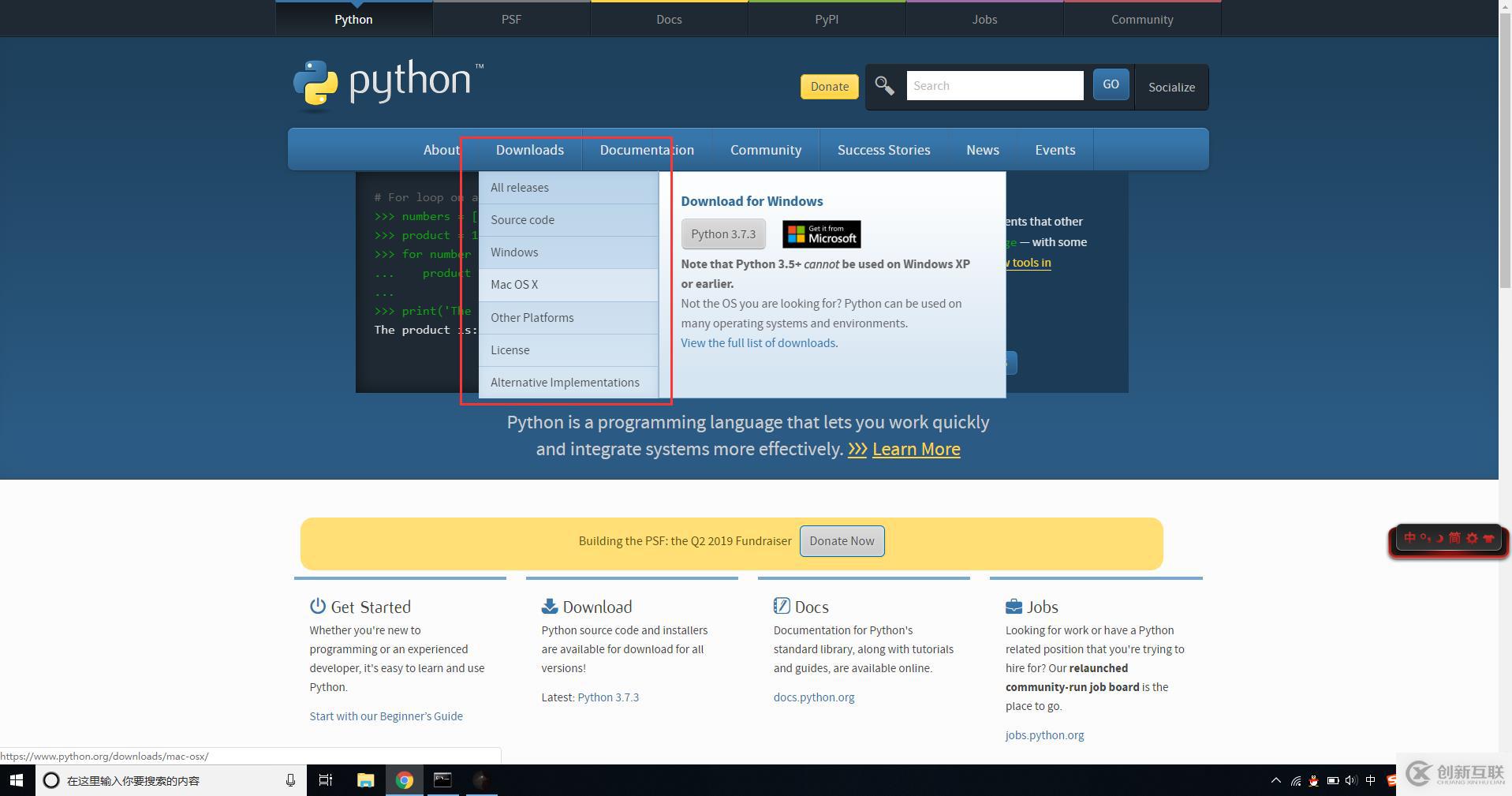Click the GO search button
The height and width of the screenshot is (796, 1512).
coord(1111,84)
